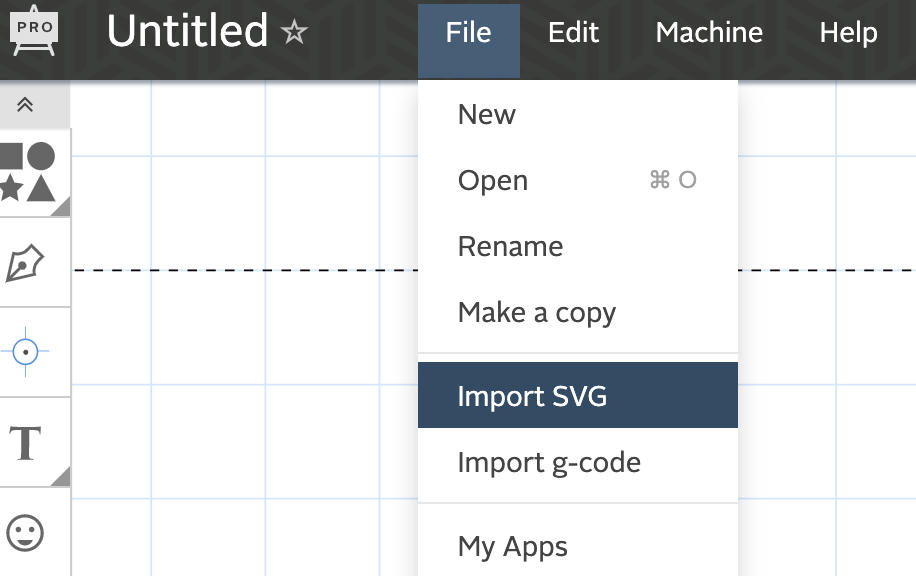Select Open in the File menu
The width and height of the screenshot is (916, 576).
coord(493,181)
